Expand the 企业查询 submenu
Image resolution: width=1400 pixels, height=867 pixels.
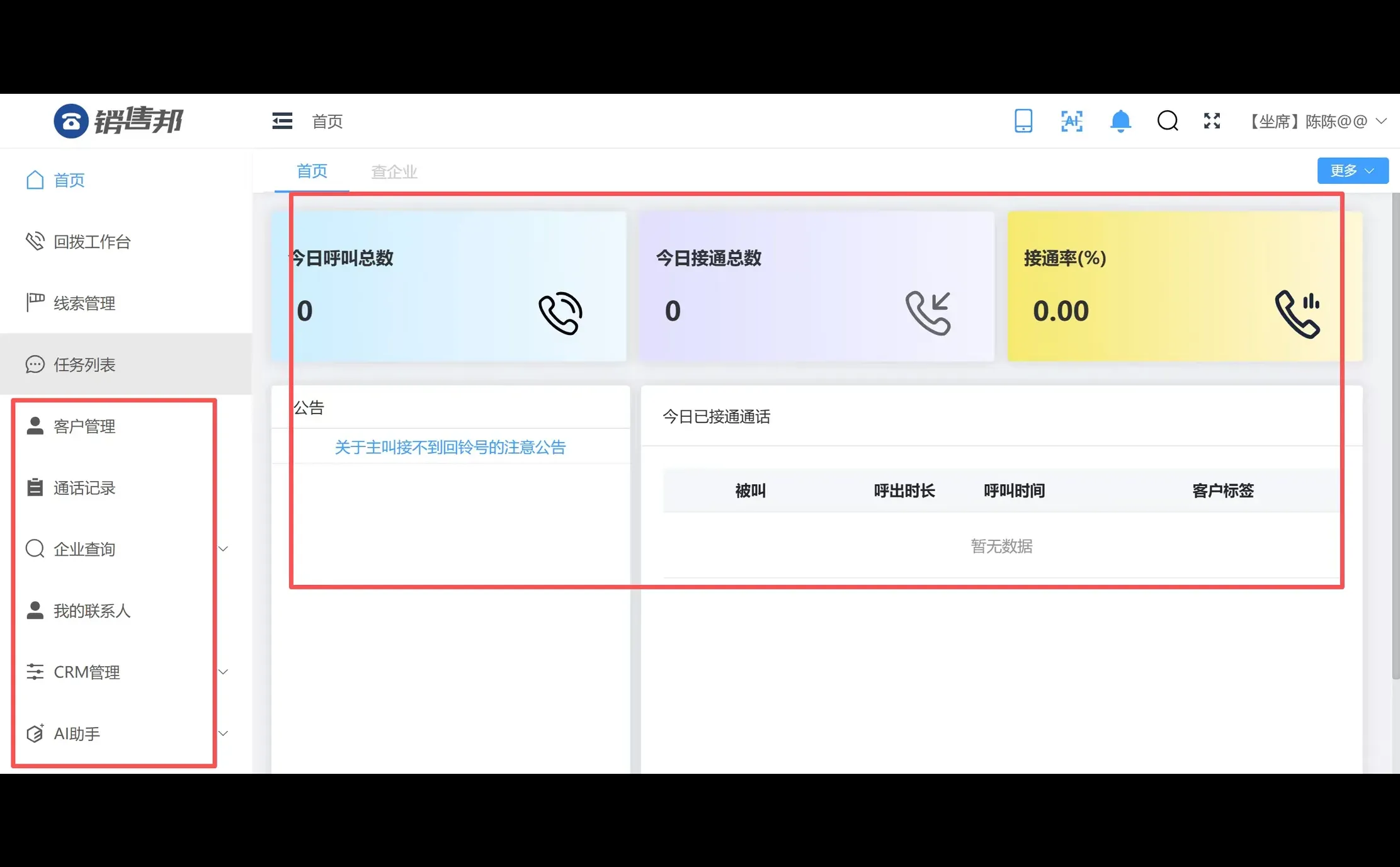point(224,548)
